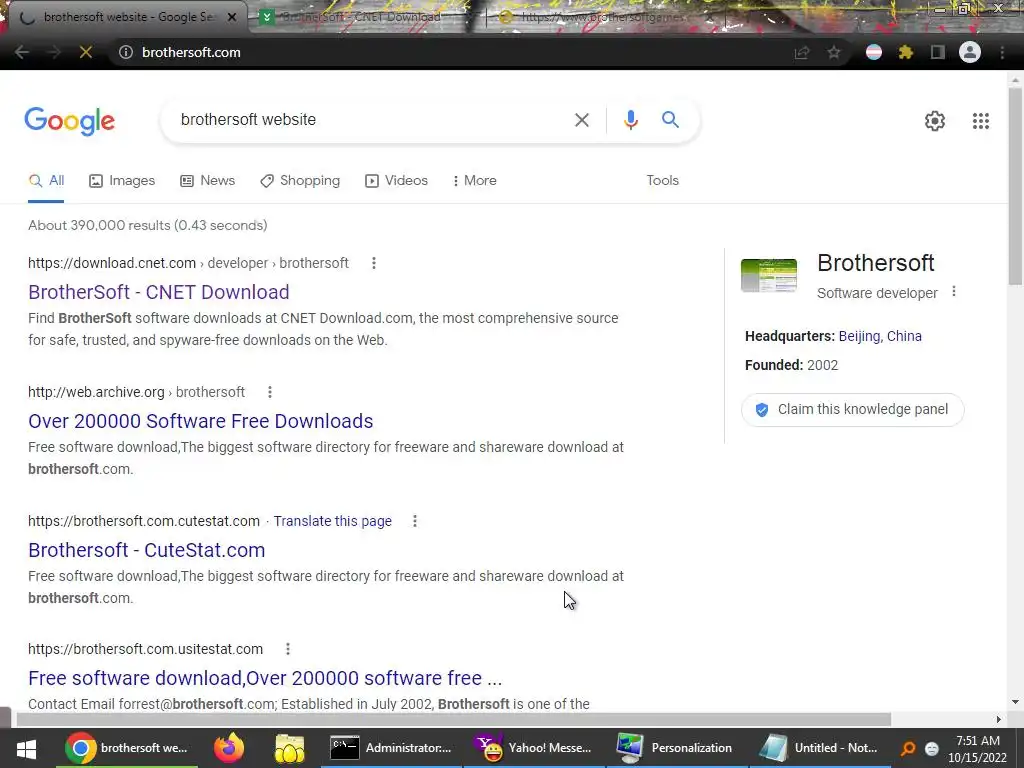Clear the search box with X
1024x768 pixels.
coord(582,120)
